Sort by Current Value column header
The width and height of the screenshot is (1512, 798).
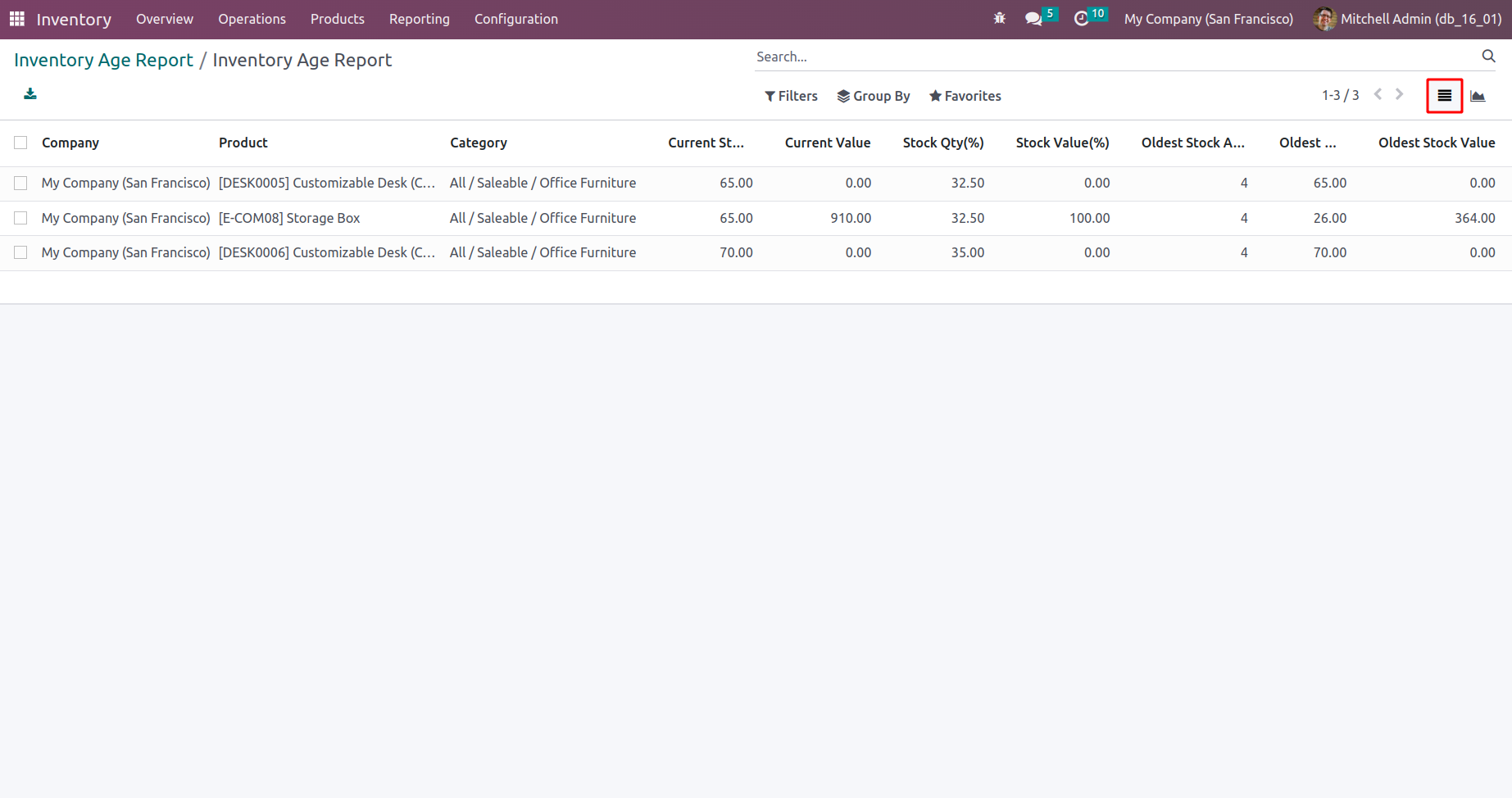[827, 143]
